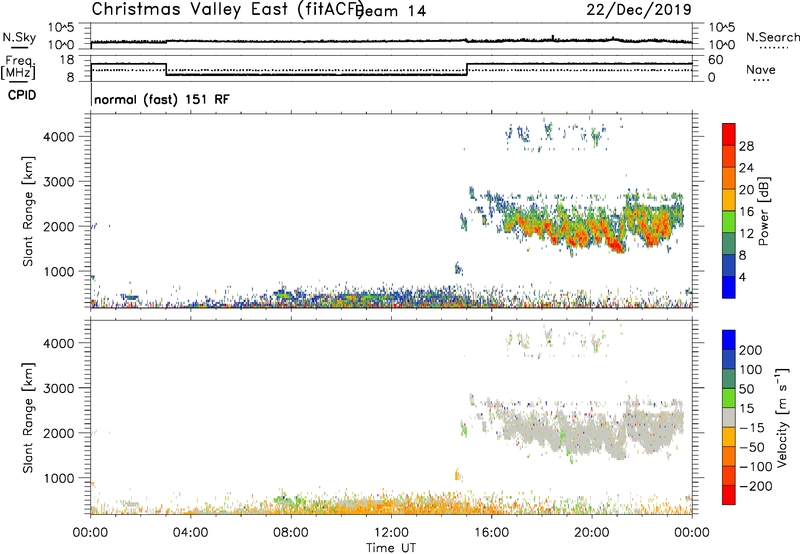Click the '18' frequency tick label
Screen dimensions: 800x554
point(66,60)
